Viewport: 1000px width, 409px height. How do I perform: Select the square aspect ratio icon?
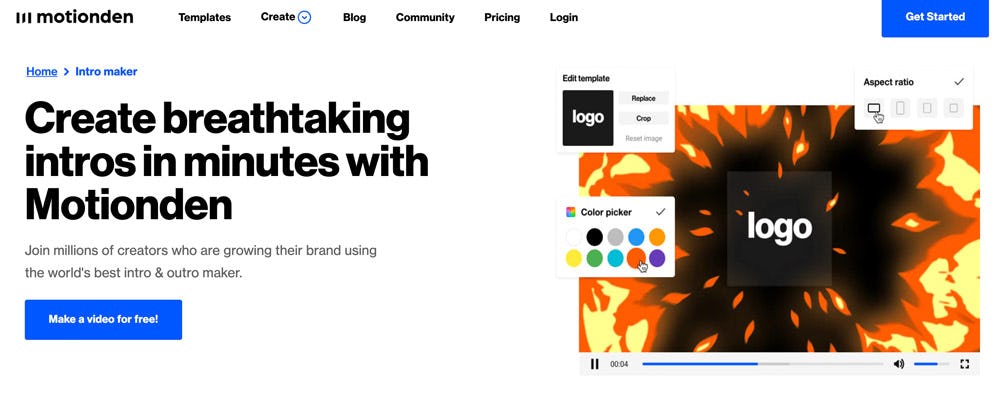(953, 108)
